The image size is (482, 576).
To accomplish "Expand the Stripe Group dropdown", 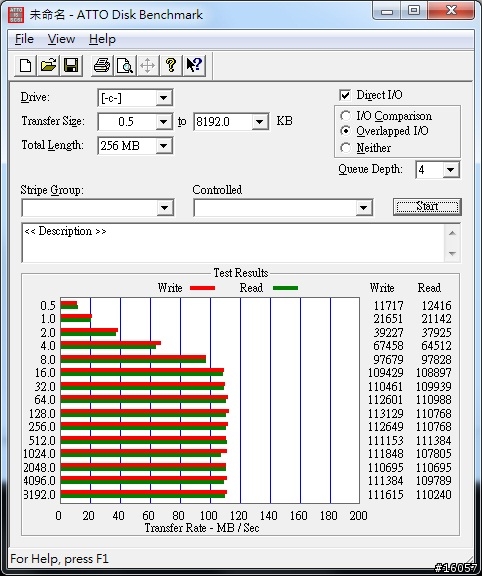I will tap(165, 208).
